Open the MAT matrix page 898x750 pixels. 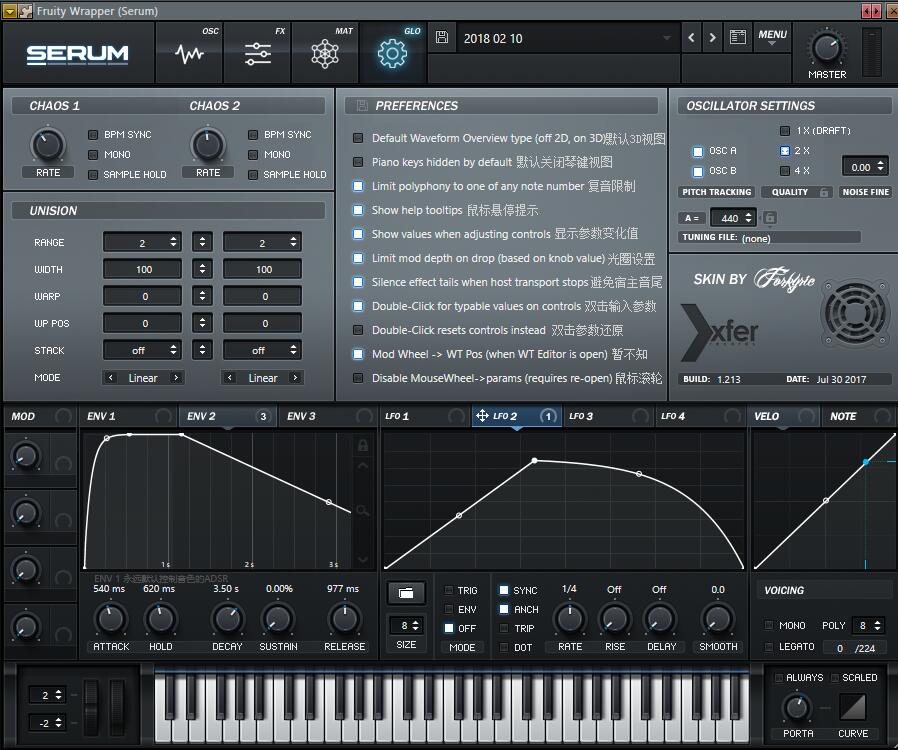click(x=325, y=54)
